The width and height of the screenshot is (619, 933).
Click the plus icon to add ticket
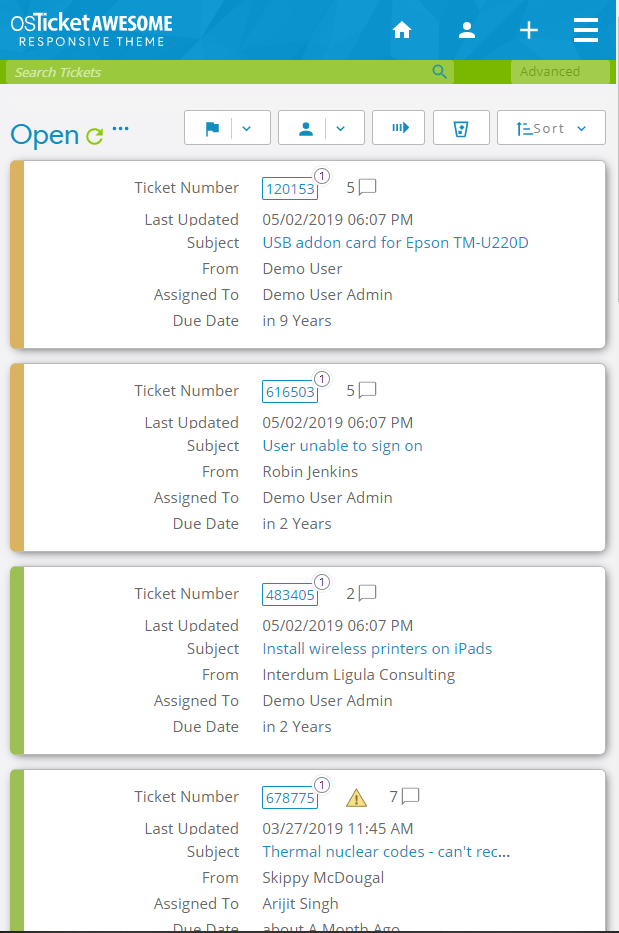(x=529, y=30)
